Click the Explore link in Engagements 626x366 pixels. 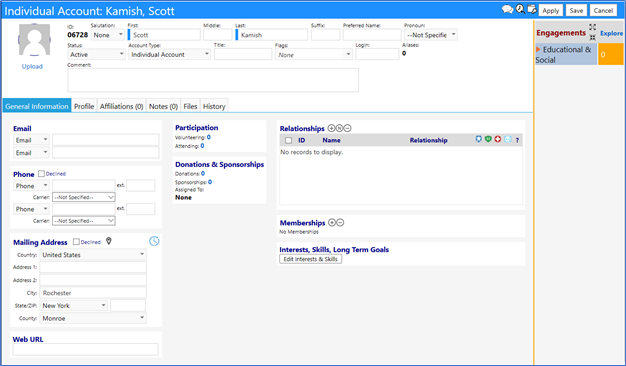pyautogui.click(x=611, y=34)
